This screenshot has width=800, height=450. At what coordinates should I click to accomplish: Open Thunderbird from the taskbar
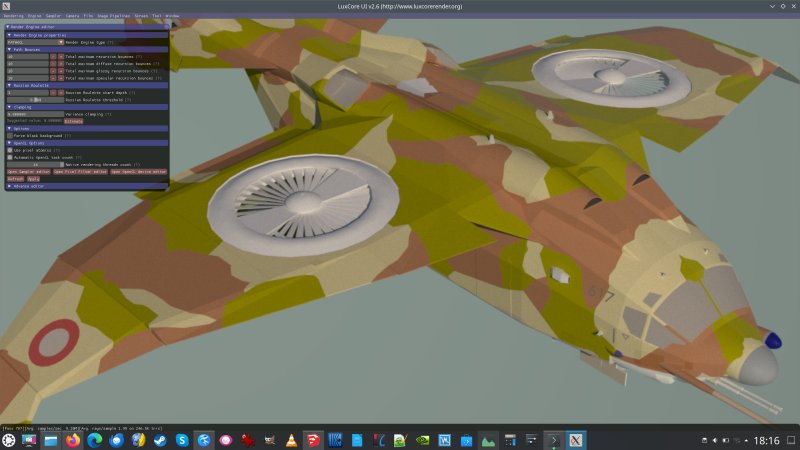point(116,440)
